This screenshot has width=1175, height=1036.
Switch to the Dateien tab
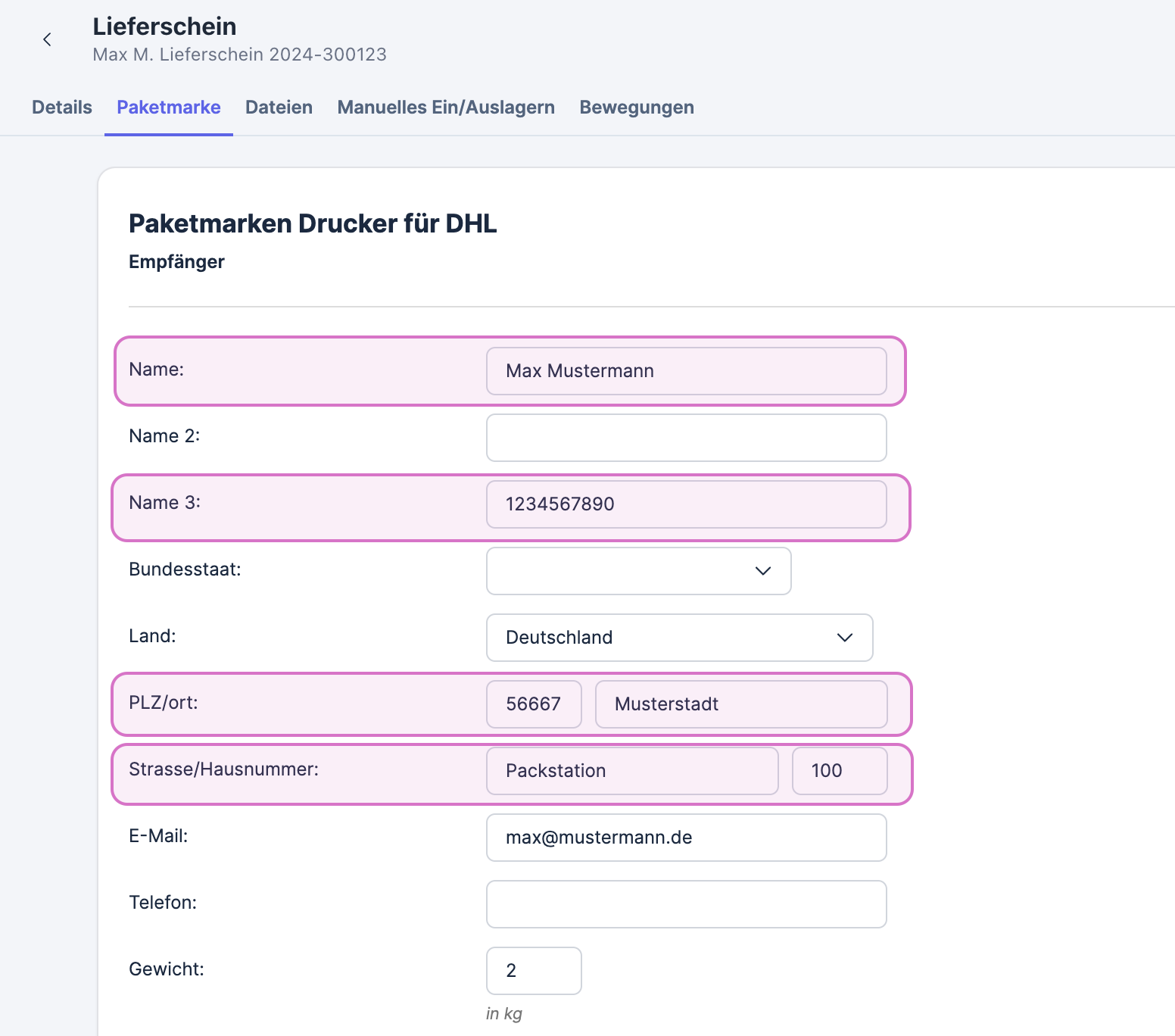(279, 108)
